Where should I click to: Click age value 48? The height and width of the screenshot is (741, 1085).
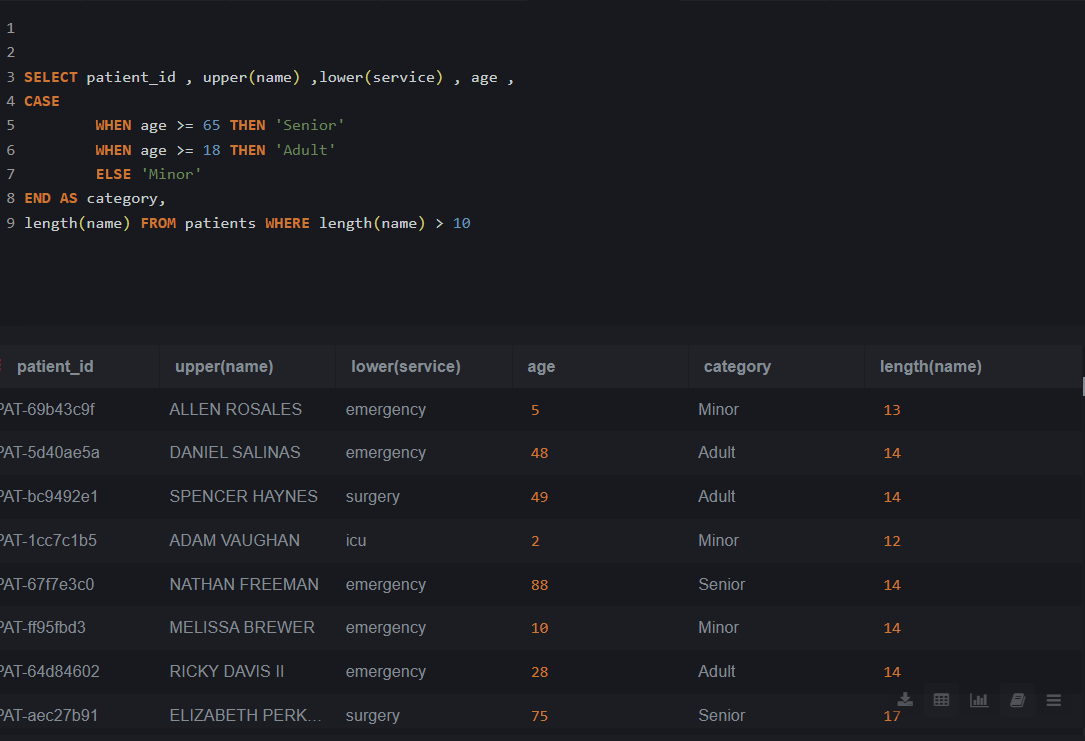[539, 453]
